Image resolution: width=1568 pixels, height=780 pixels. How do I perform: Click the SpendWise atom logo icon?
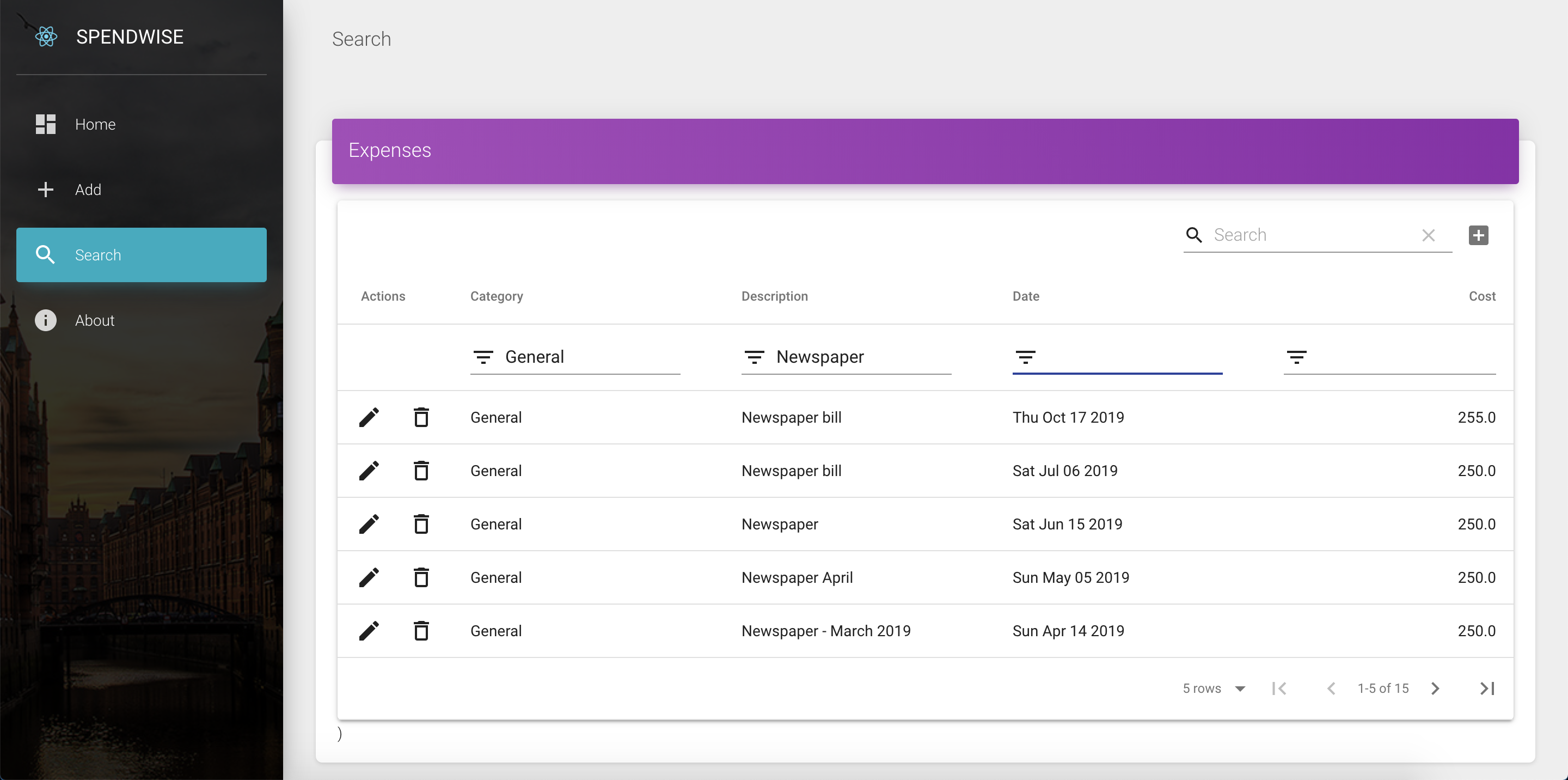pyautogui.click(x=46, y=36)
